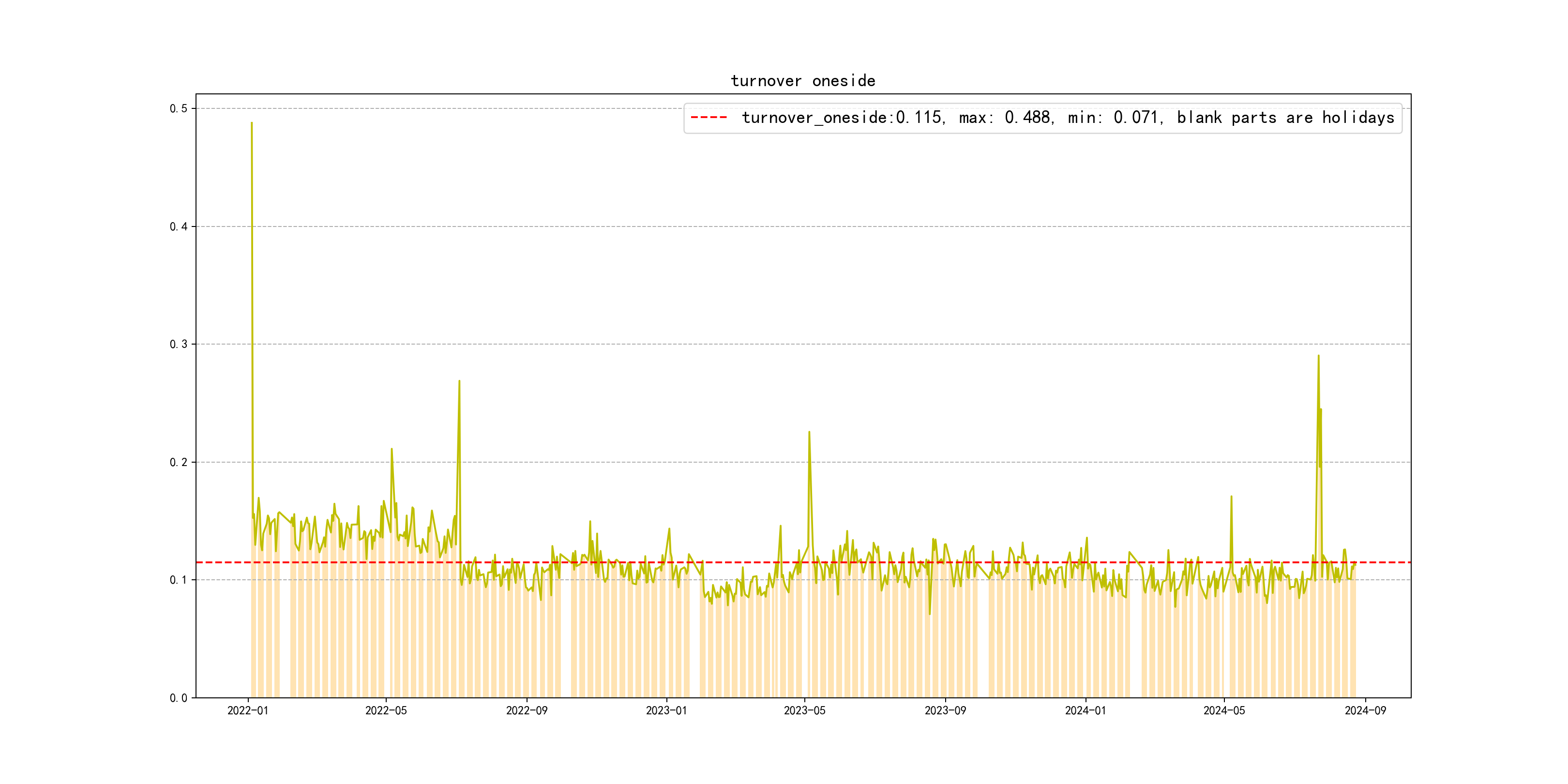The image size is (1568, 784).
Task: Click the 2022-05 x-axis label
Action: pos(386,710)
